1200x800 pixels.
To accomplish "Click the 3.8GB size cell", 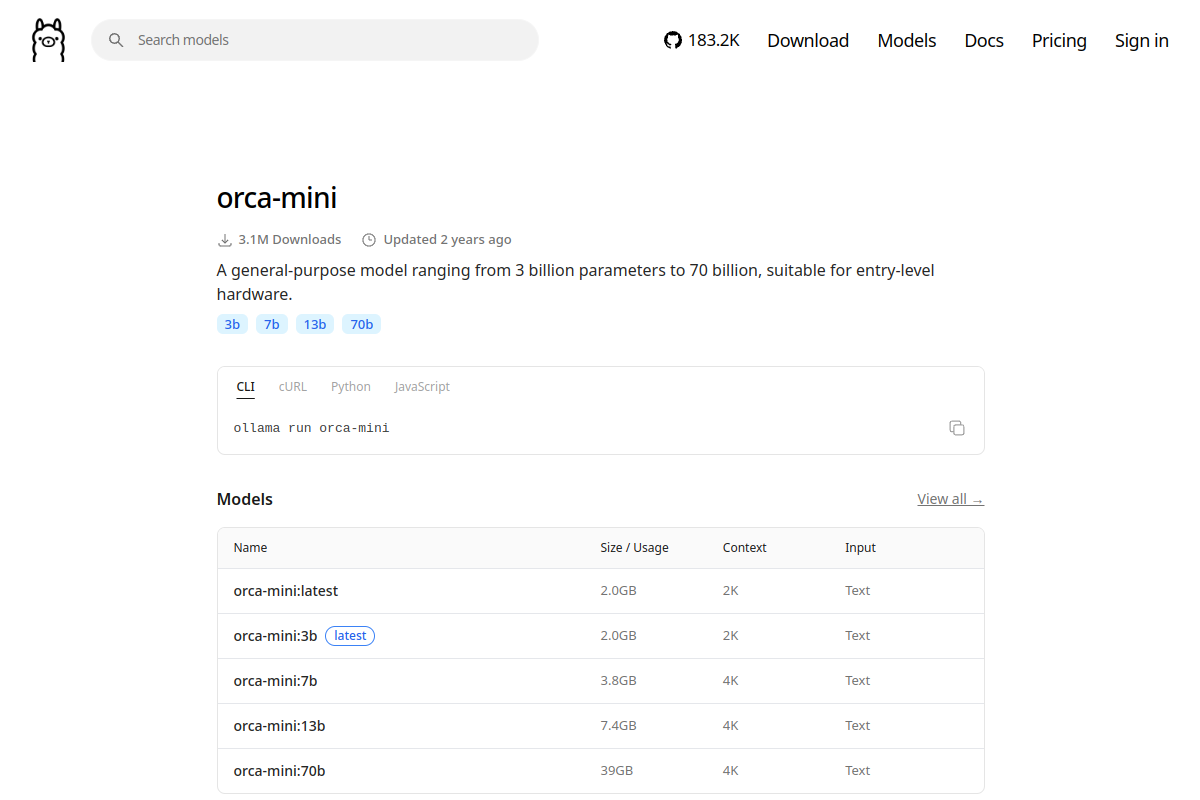I will point(619,681).
